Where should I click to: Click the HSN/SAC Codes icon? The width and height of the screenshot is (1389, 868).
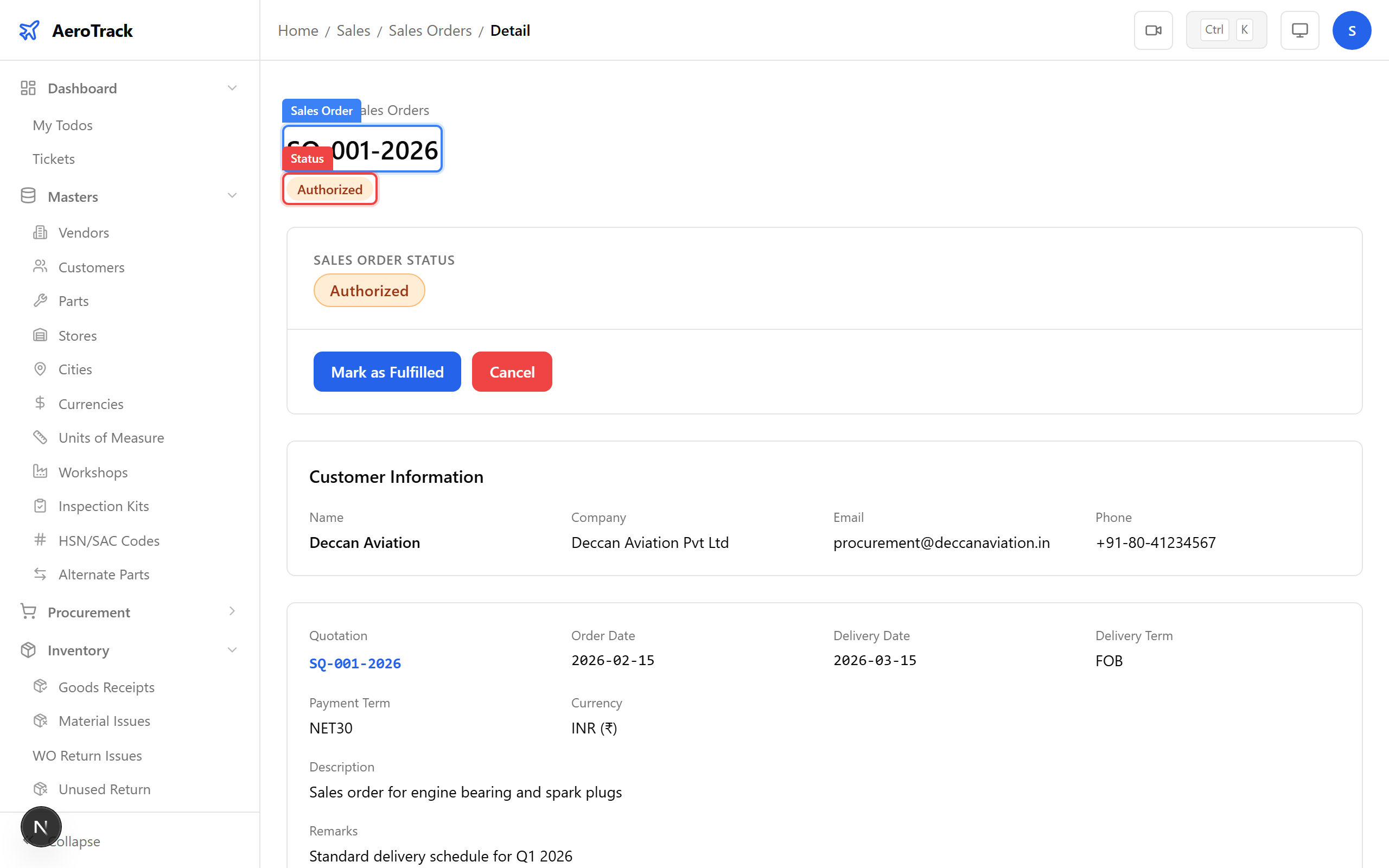pyautogui.click(x=40, y=540)
